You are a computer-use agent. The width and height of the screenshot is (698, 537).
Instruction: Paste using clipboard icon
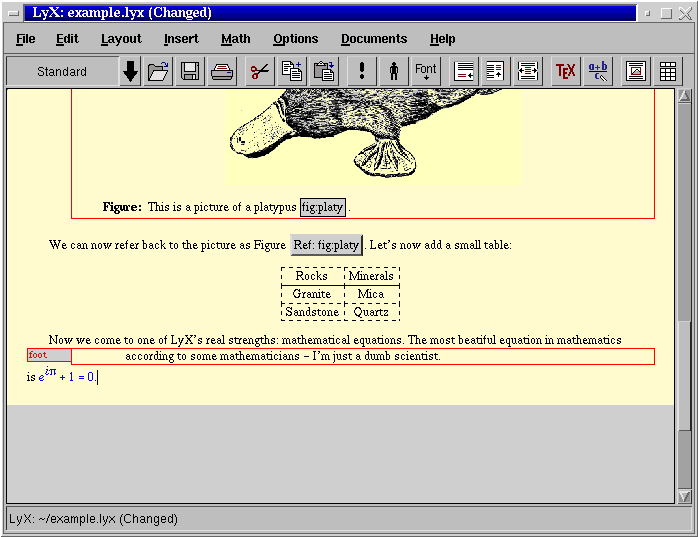(324, 71)
